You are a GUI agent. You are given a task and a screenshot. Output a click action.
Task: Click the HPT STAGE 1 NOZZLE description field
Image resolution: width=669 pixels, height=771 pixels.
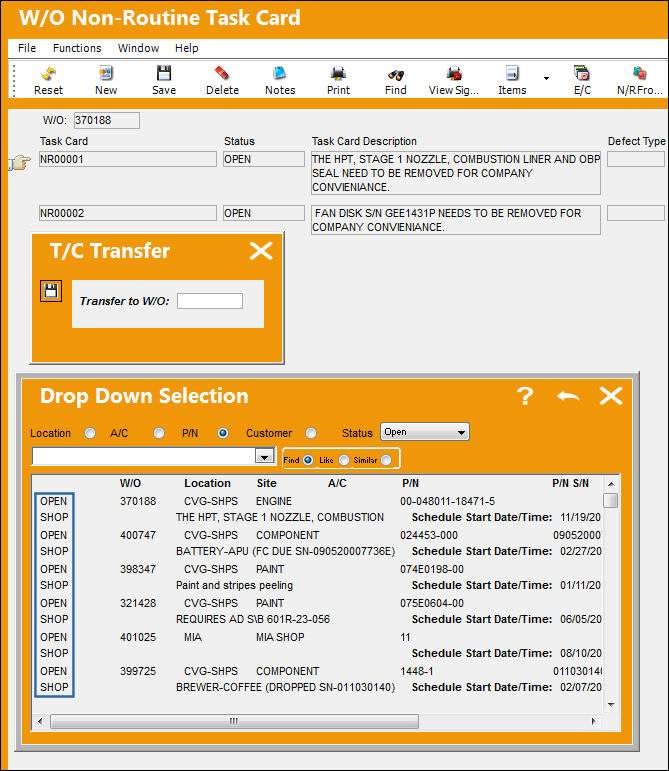click(456, 173)
